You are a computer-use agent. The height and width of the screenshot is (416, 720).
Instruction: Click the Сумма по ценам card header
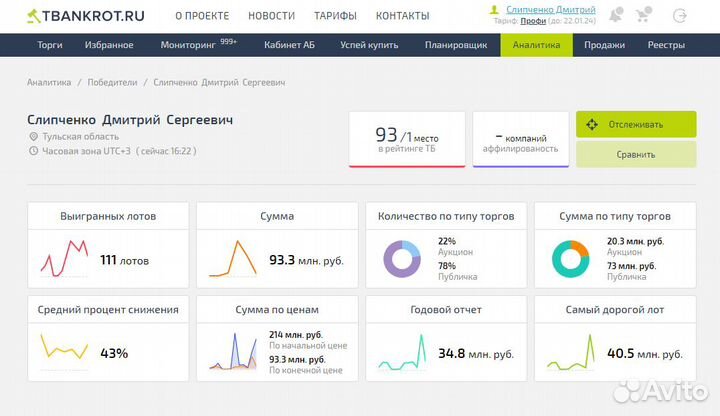pyautogui.click(x=277, y=309)
